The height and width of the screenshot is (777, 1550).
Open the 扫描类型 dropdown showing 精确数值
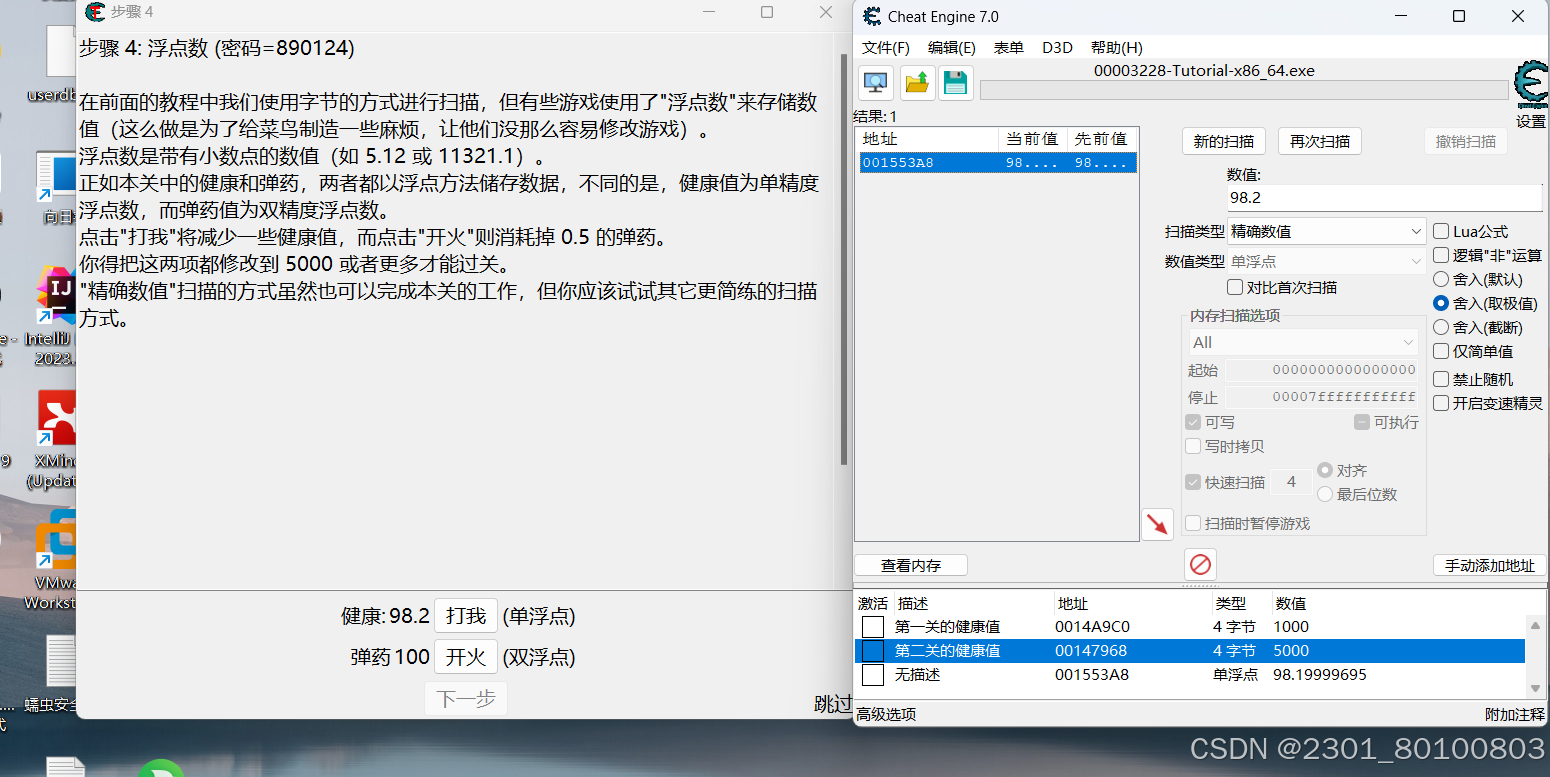pyautogui.click(x=1326, y=231)
